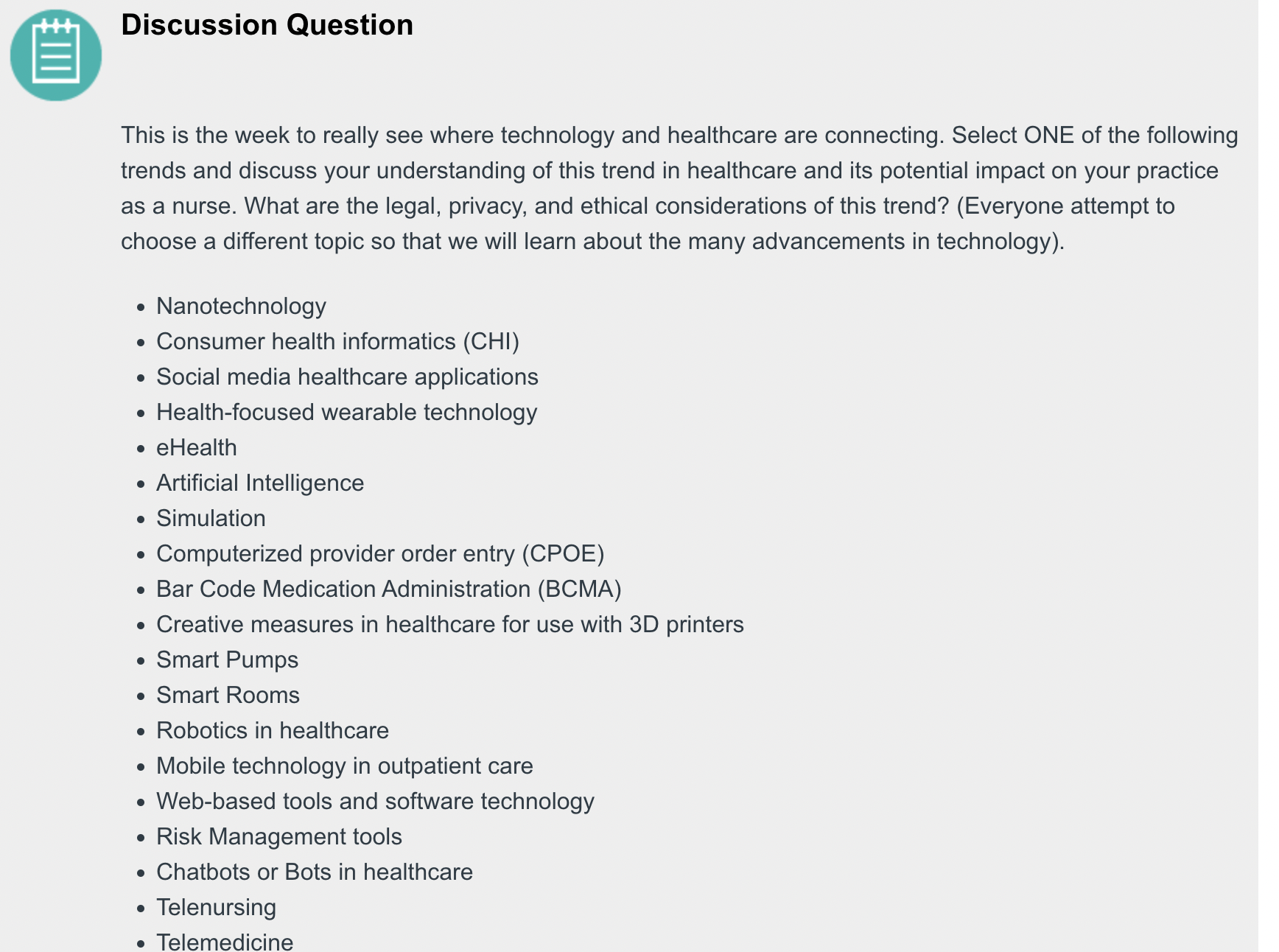1279x952 pixels.
Task: Click Computerized provider order entry (CPOE)
Action: click(380, 554)
